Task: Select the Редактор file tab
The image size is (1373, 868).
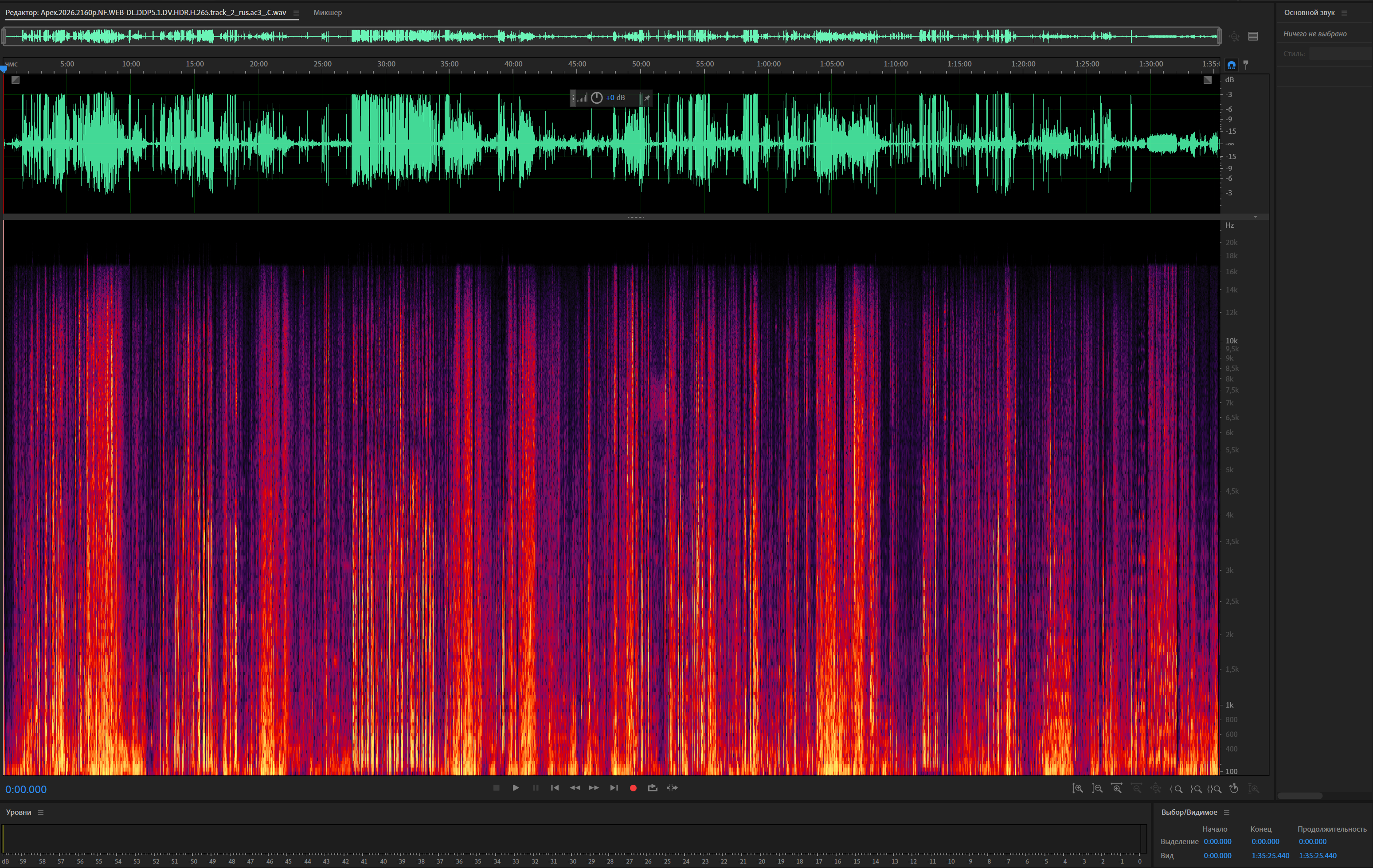Action: [x=146, y=12]
